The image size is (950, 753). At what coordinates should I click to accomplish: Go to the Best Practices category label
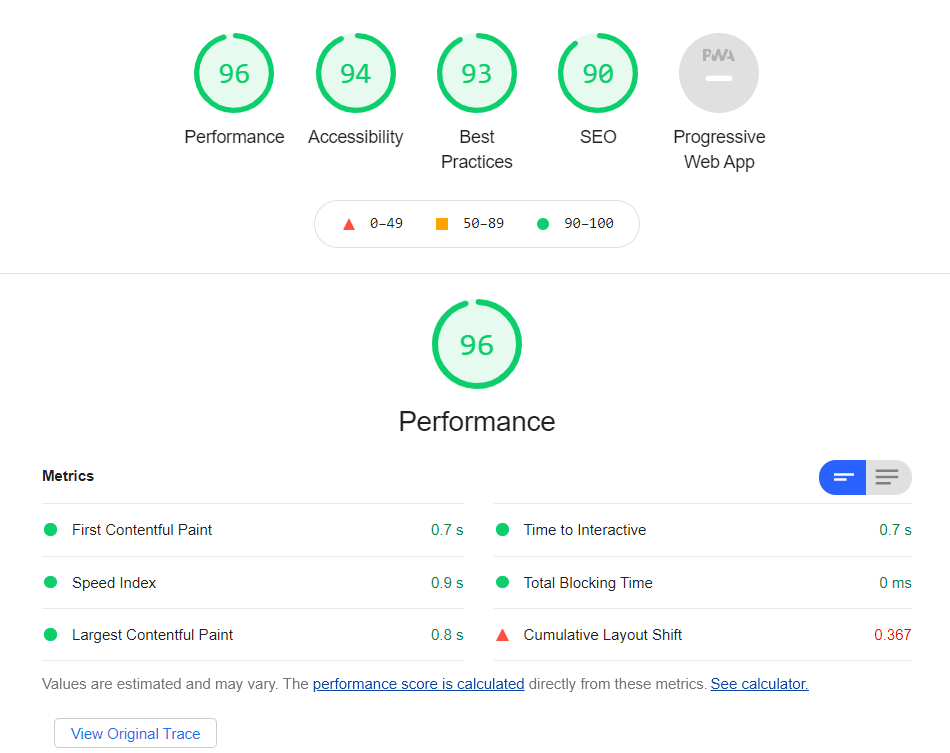click(x=477, y=149)
